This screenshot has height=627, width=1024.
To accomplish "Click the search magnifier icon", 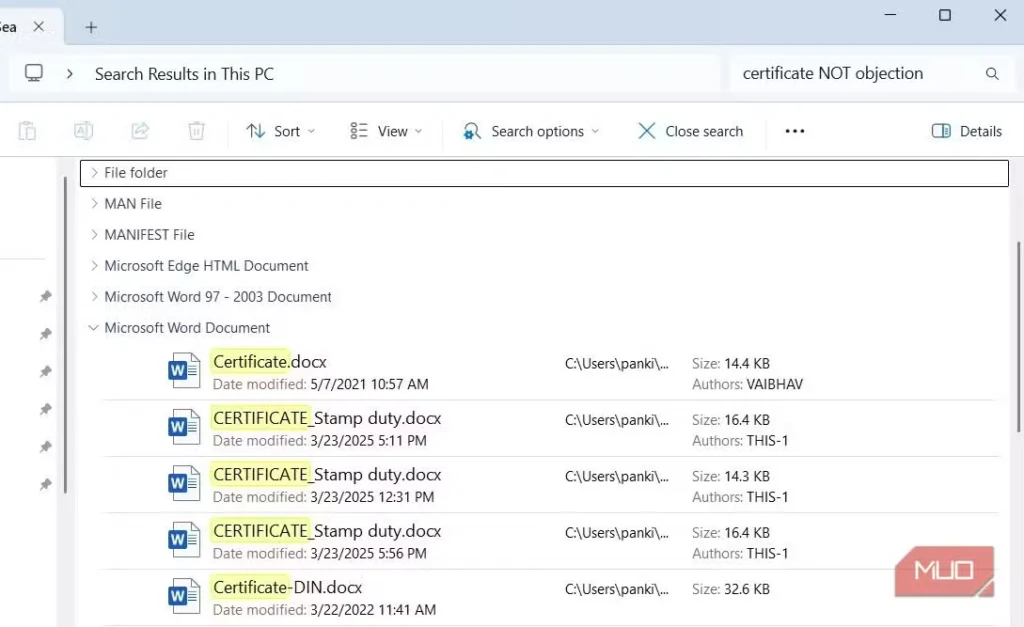I will click(x=992, y=74).
